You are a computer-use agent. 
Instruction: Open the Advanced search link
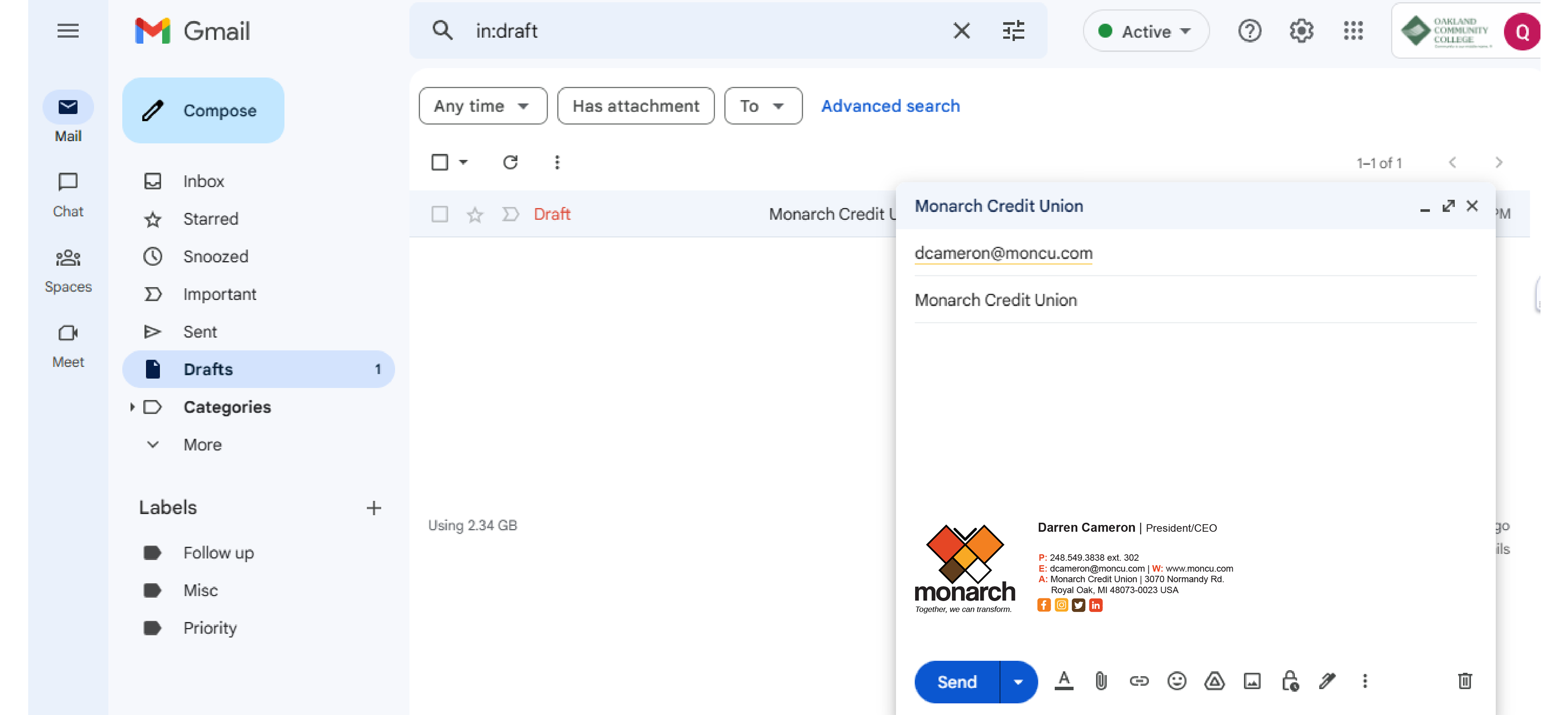[x=891, y=106]
